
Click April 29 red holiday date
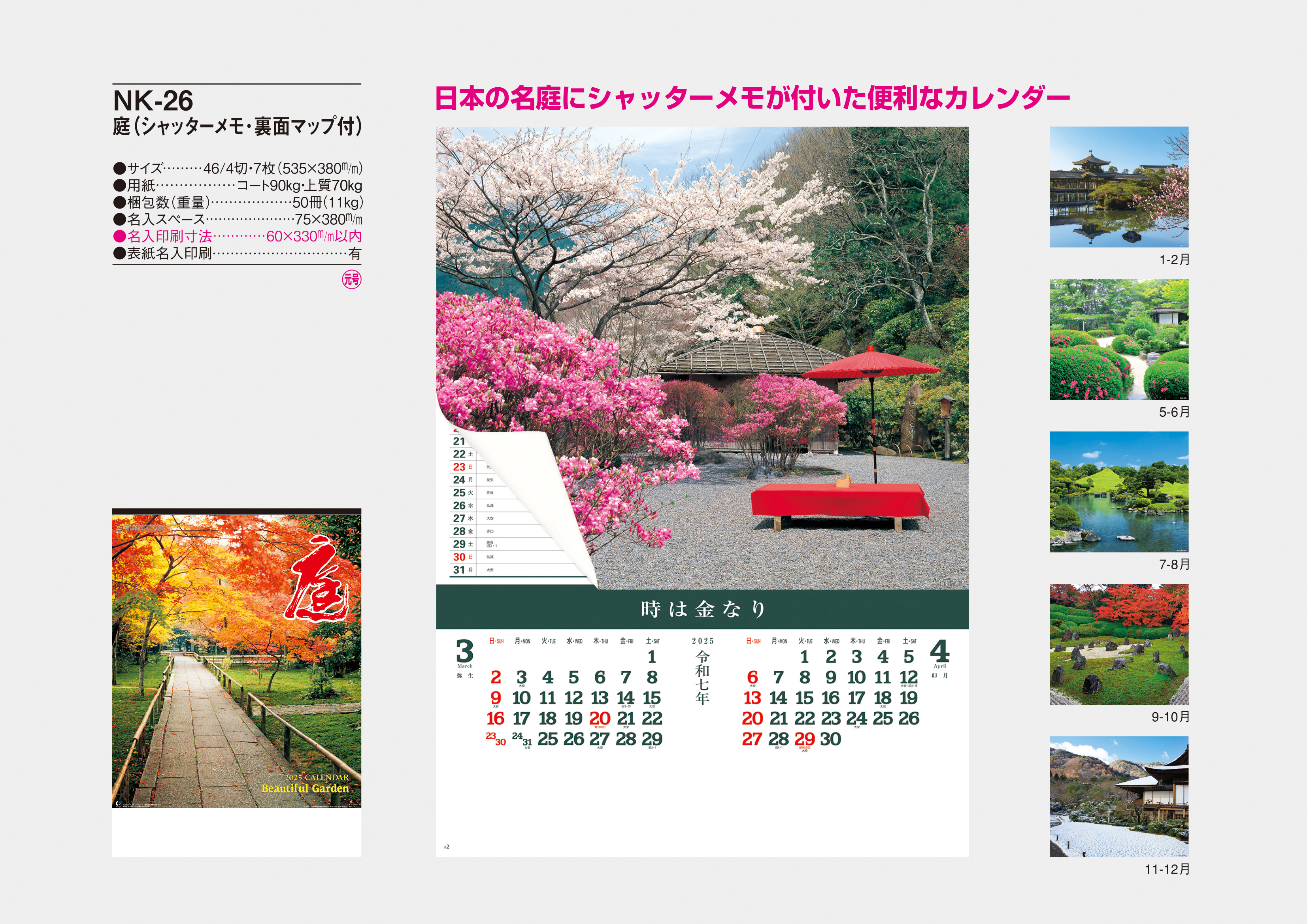pos(804,739)
